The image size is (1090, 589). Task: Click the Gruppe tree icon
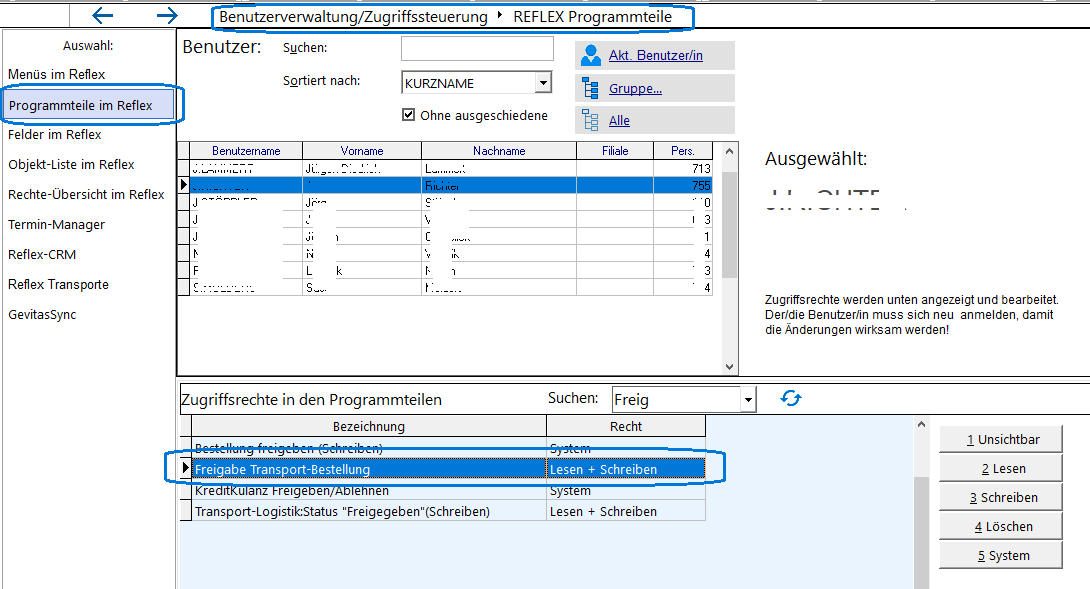pyautogui.click(x=590, y=88)
